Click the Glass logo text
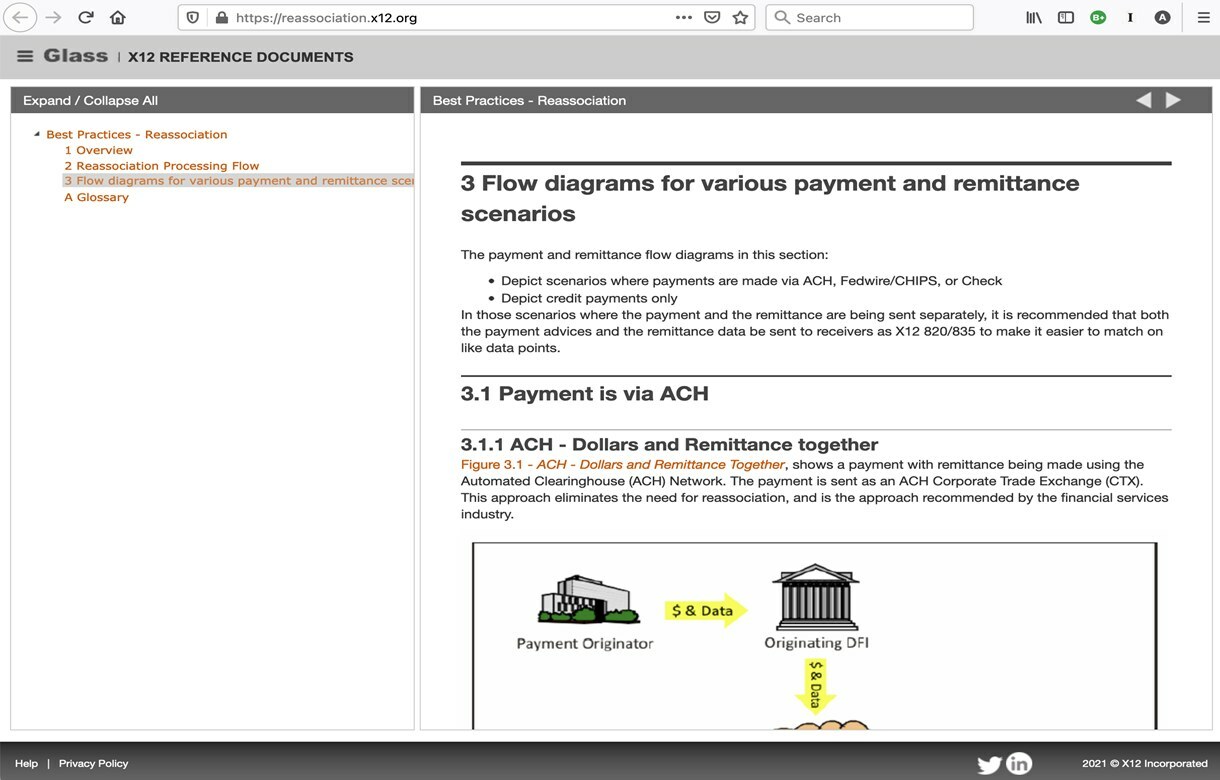The image size is (1220, 780). 76,56
